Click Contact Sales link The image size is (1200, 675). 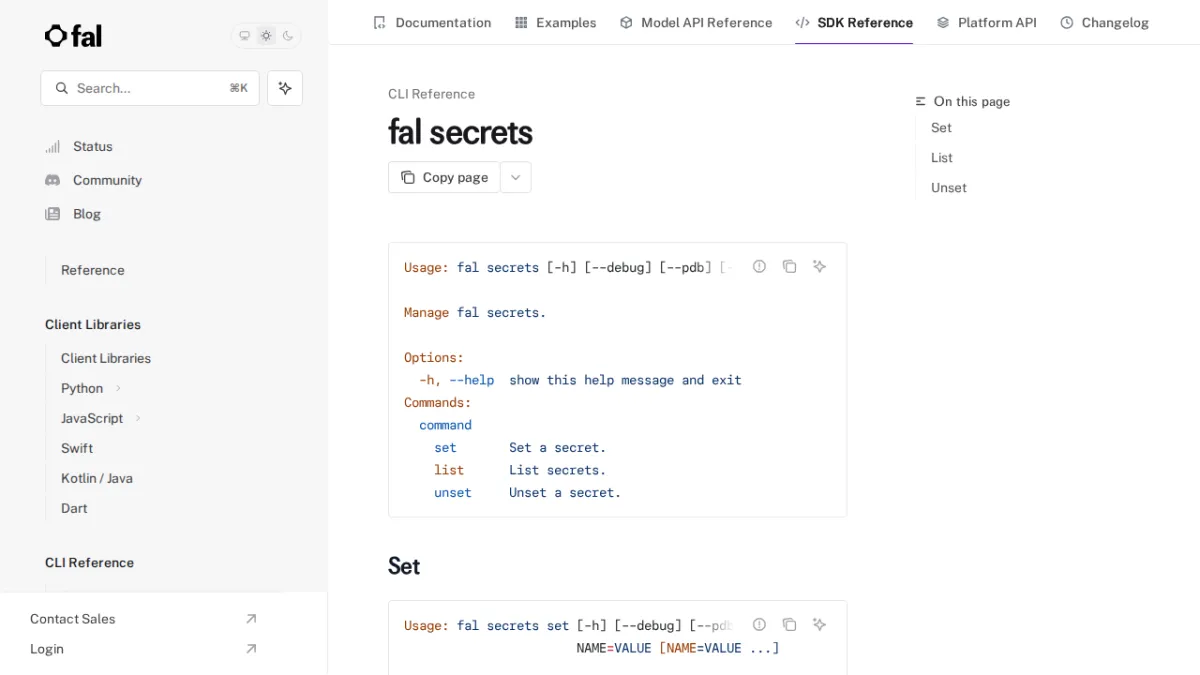point(73,619)
